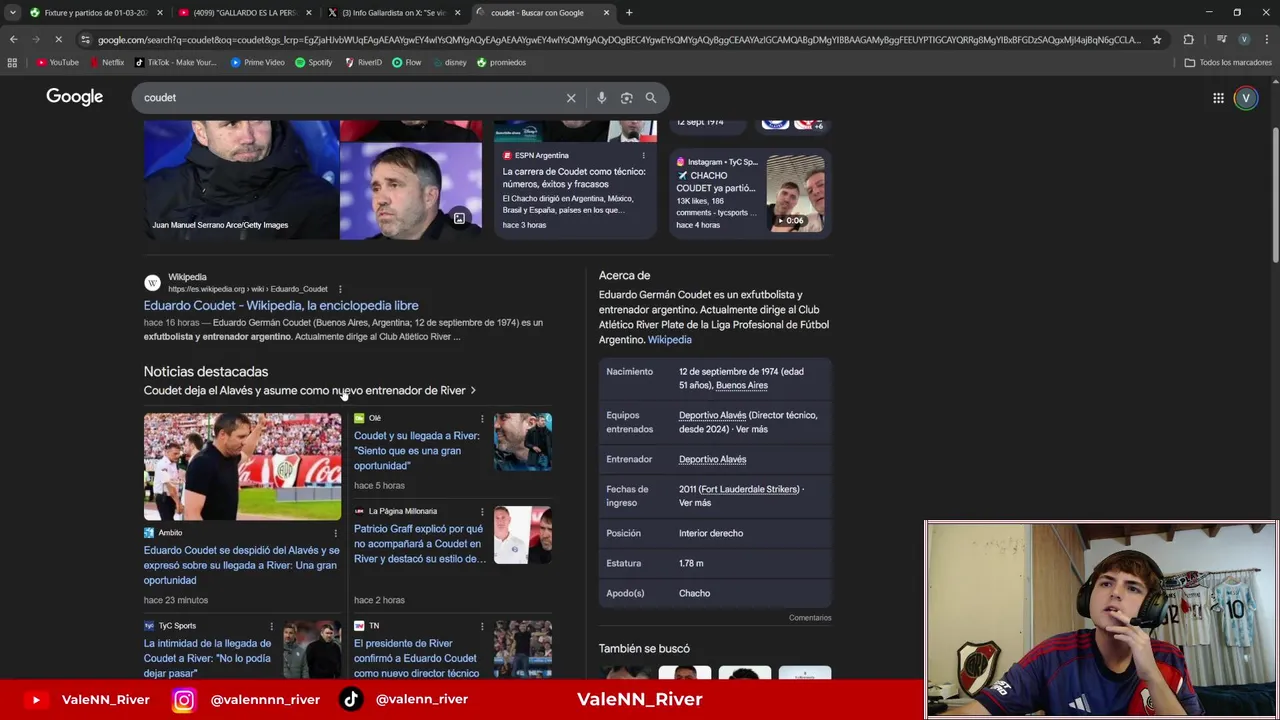1280x720 pixels.
Task: Go back to the previous page
Action: point(13,39)
